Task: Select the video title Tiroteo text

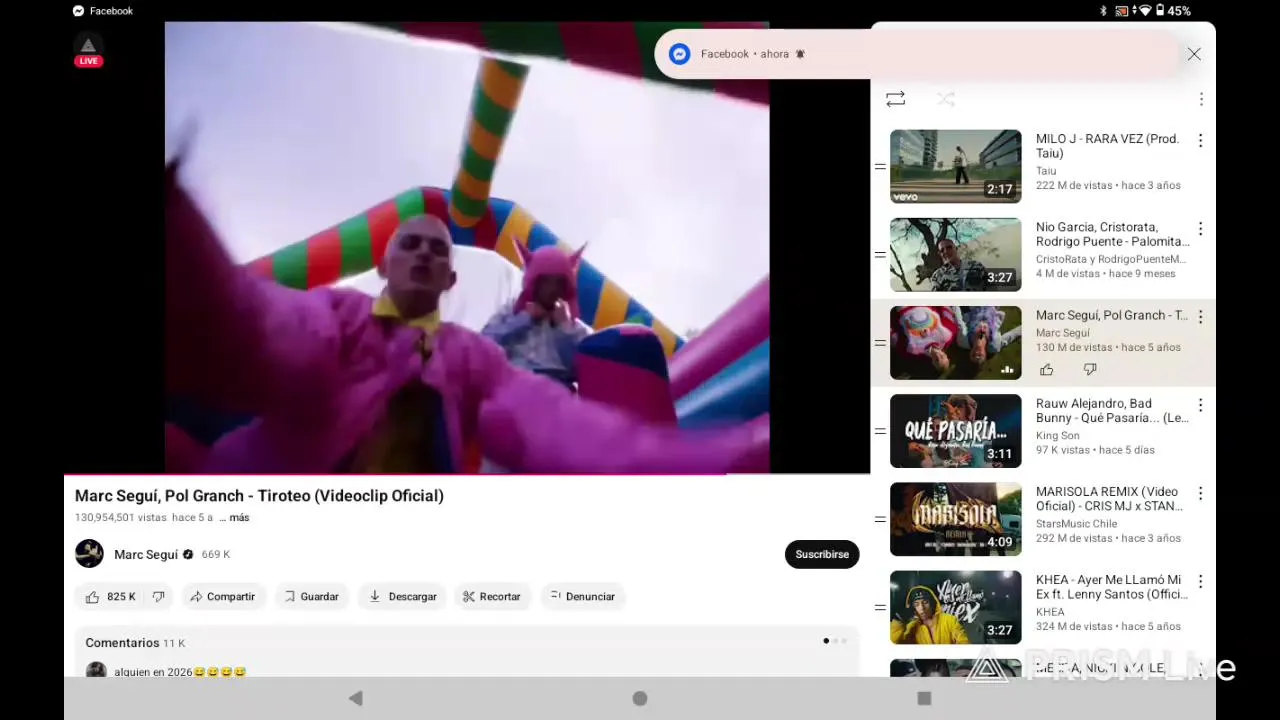Action: coord(259,496)
